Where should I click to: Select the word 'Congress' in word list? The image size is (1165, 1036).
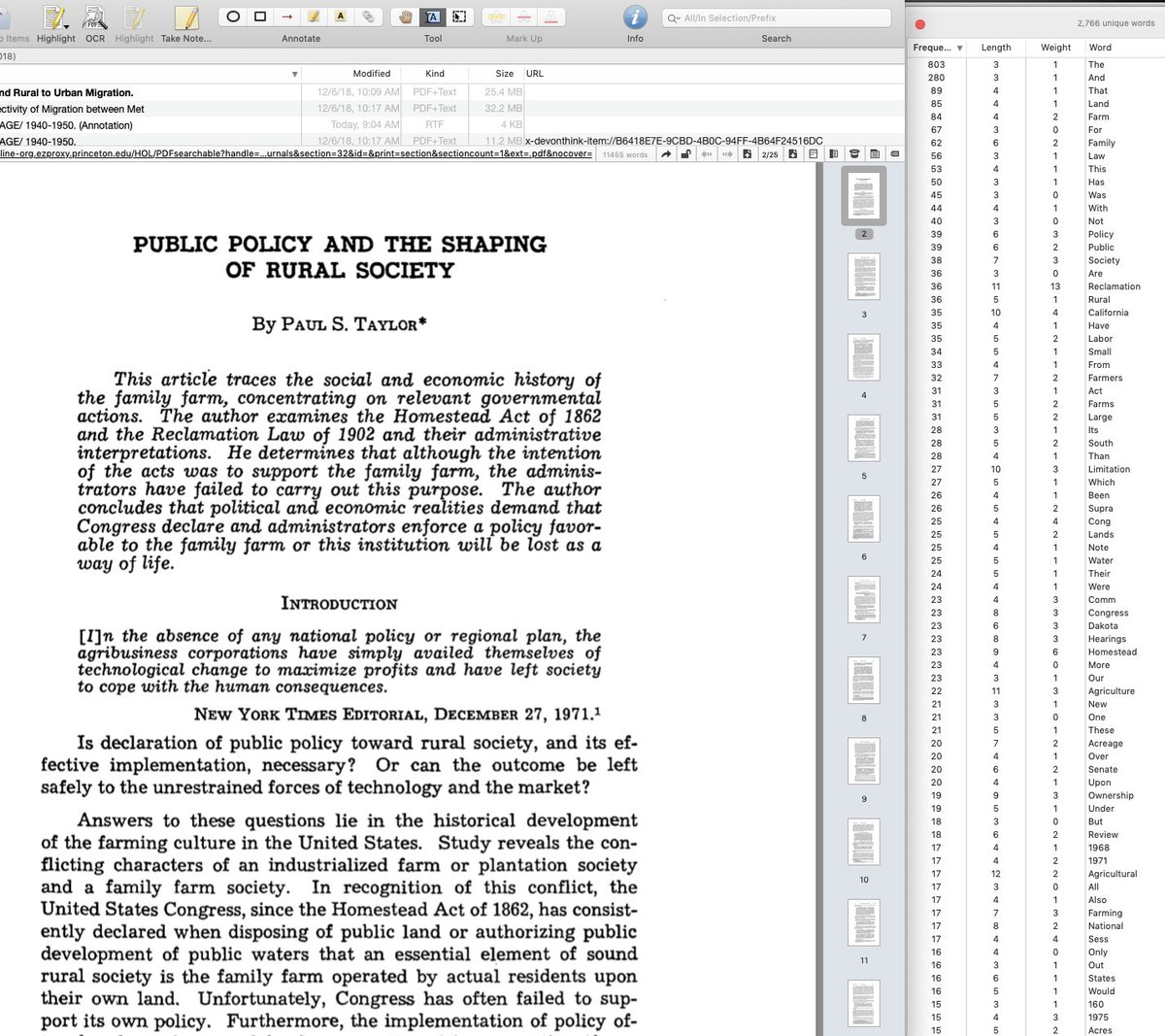click(x=1108, y=613)
